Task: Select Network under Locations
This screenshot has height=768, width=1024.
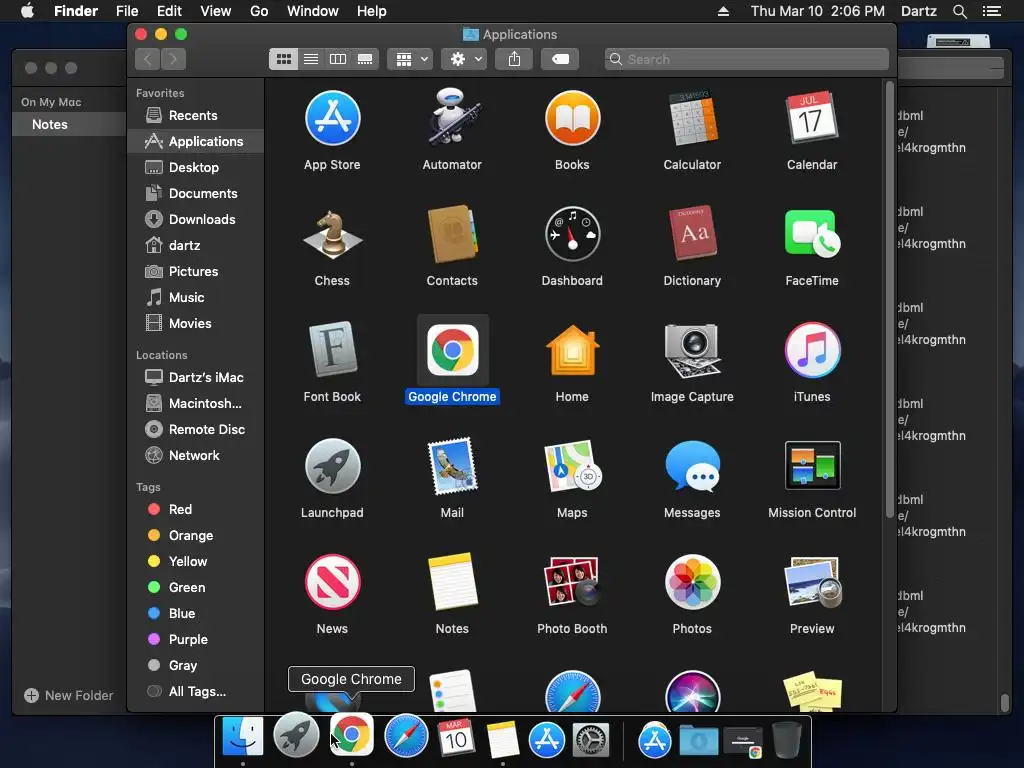Action: (195, 455)
